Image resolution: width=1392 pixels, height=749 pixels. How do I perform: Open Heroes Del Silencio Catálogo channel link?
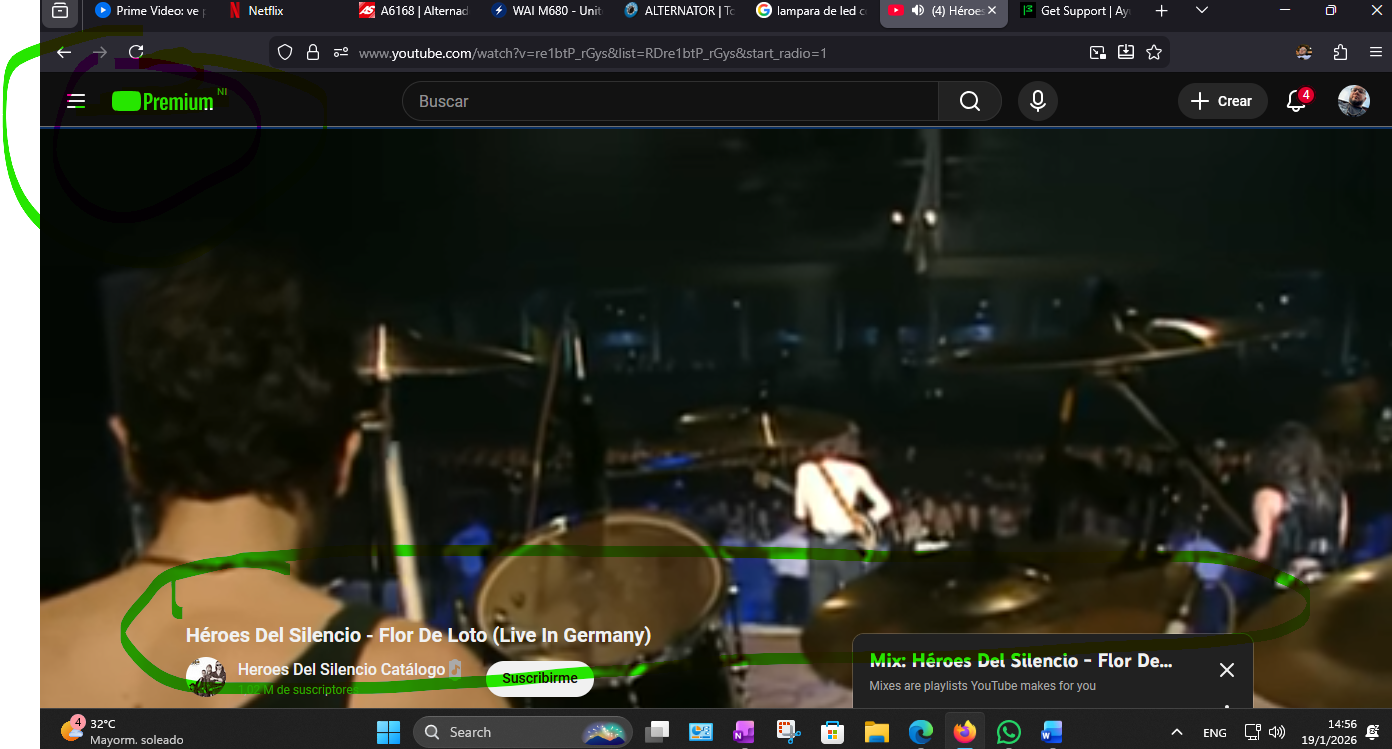click(x=341, y=669)
